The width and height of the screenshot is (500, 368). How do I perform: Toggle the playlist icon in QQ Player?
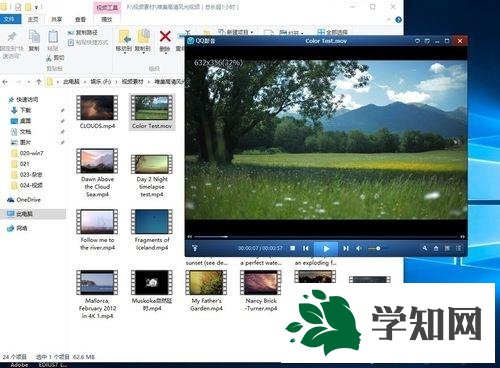point(459,248)
